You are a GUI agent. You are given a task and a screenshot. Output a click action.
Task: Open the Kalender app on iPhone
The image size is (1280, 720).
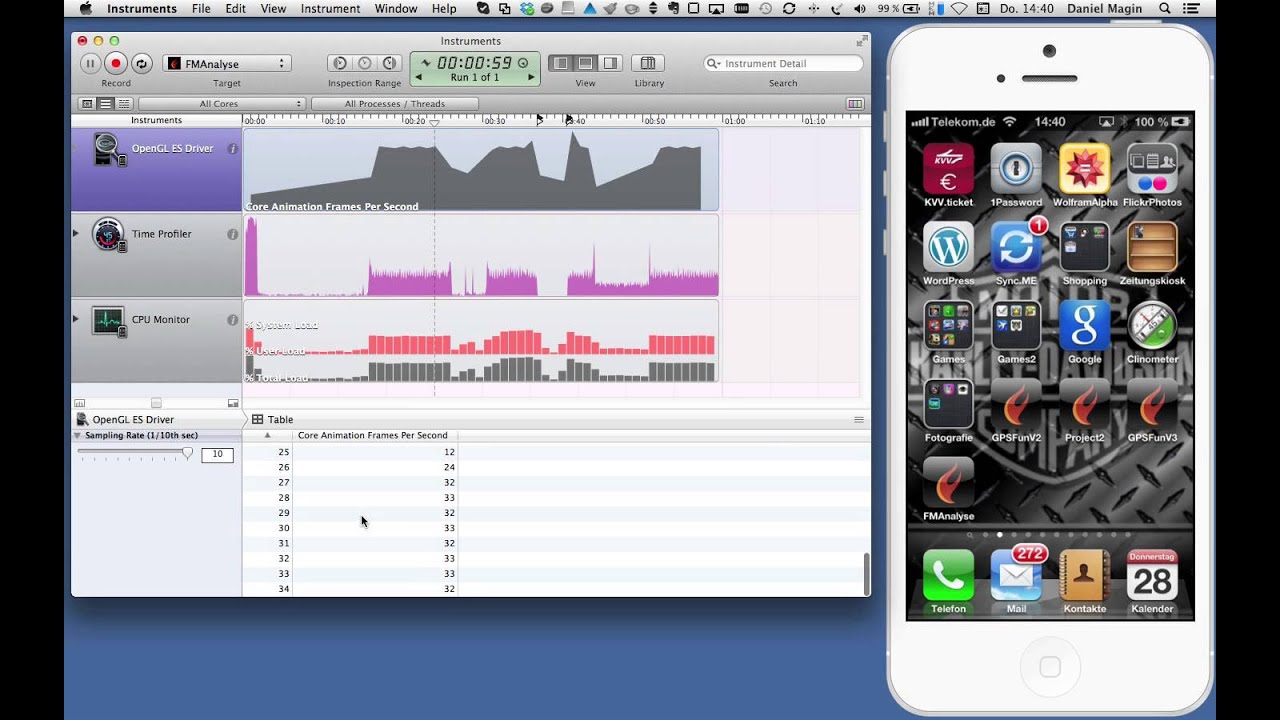point(1152,575)
